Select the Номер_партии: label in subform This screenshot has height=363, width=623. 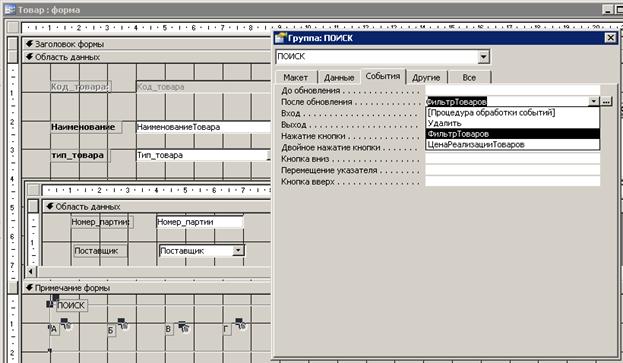click(x=102, y=222)
